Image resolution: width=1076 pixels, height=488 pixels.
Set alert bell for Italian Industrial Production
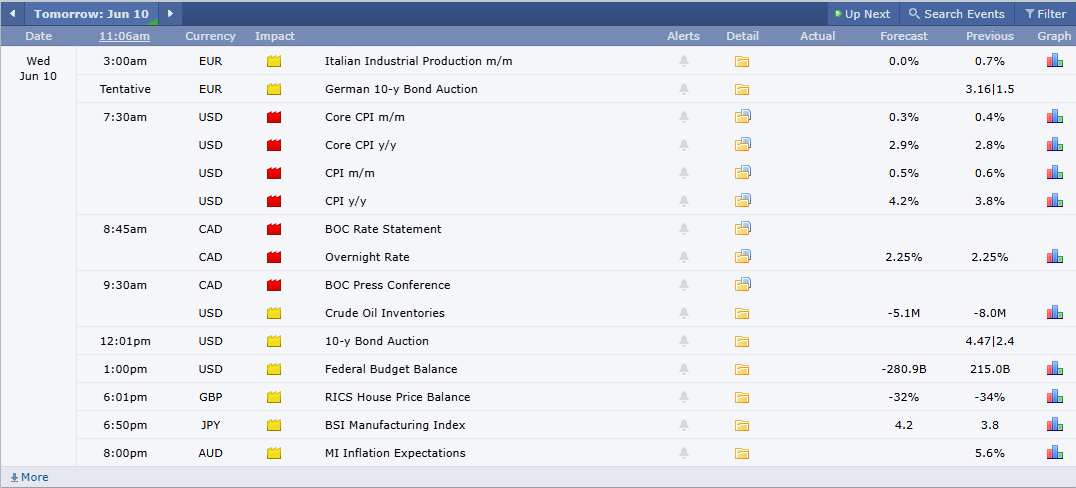[x=683, y=61]
